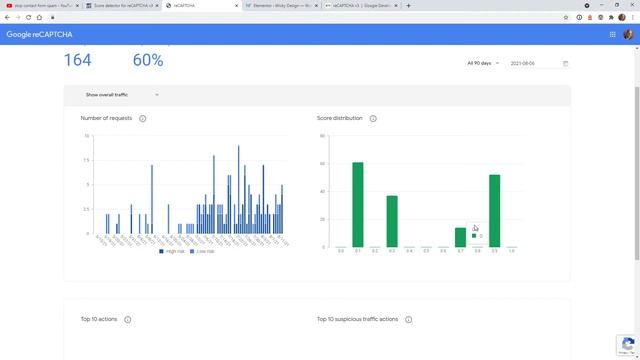Open the browser extensions puzzle icon
640x360 pixels.
[x=611, y=18]
